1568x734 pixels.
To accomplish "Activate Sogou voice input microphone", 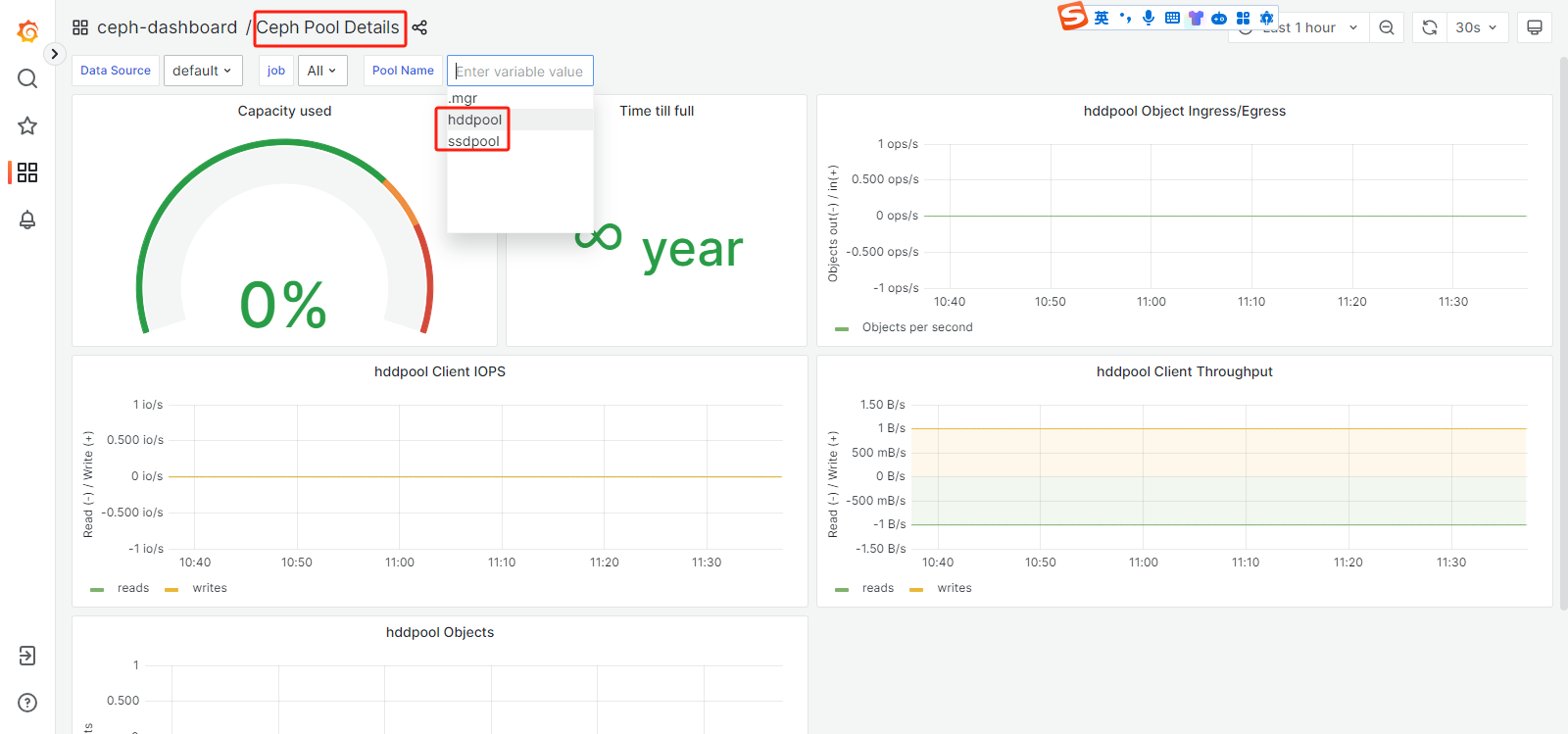I will coord(1149,18).
